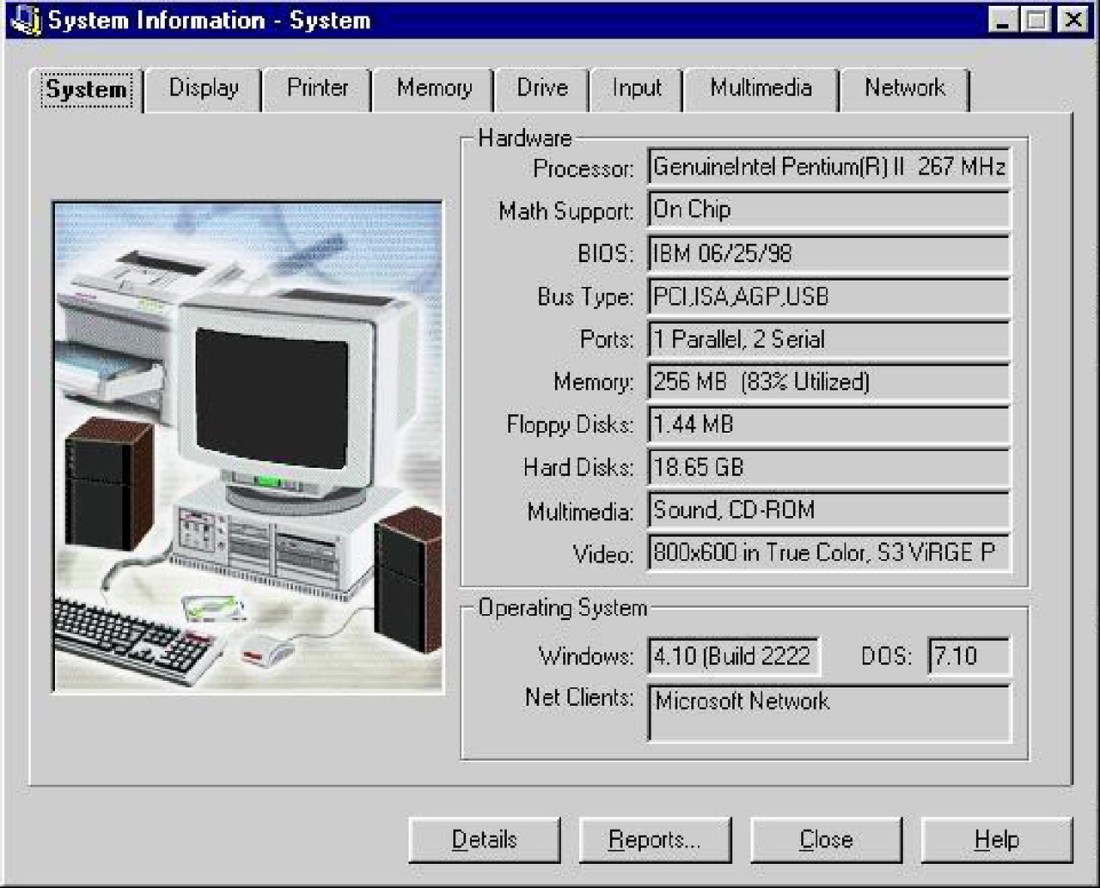Open the Input tab
The width and height of the screenshot is (1100, 888).
(x=637, y=89)
